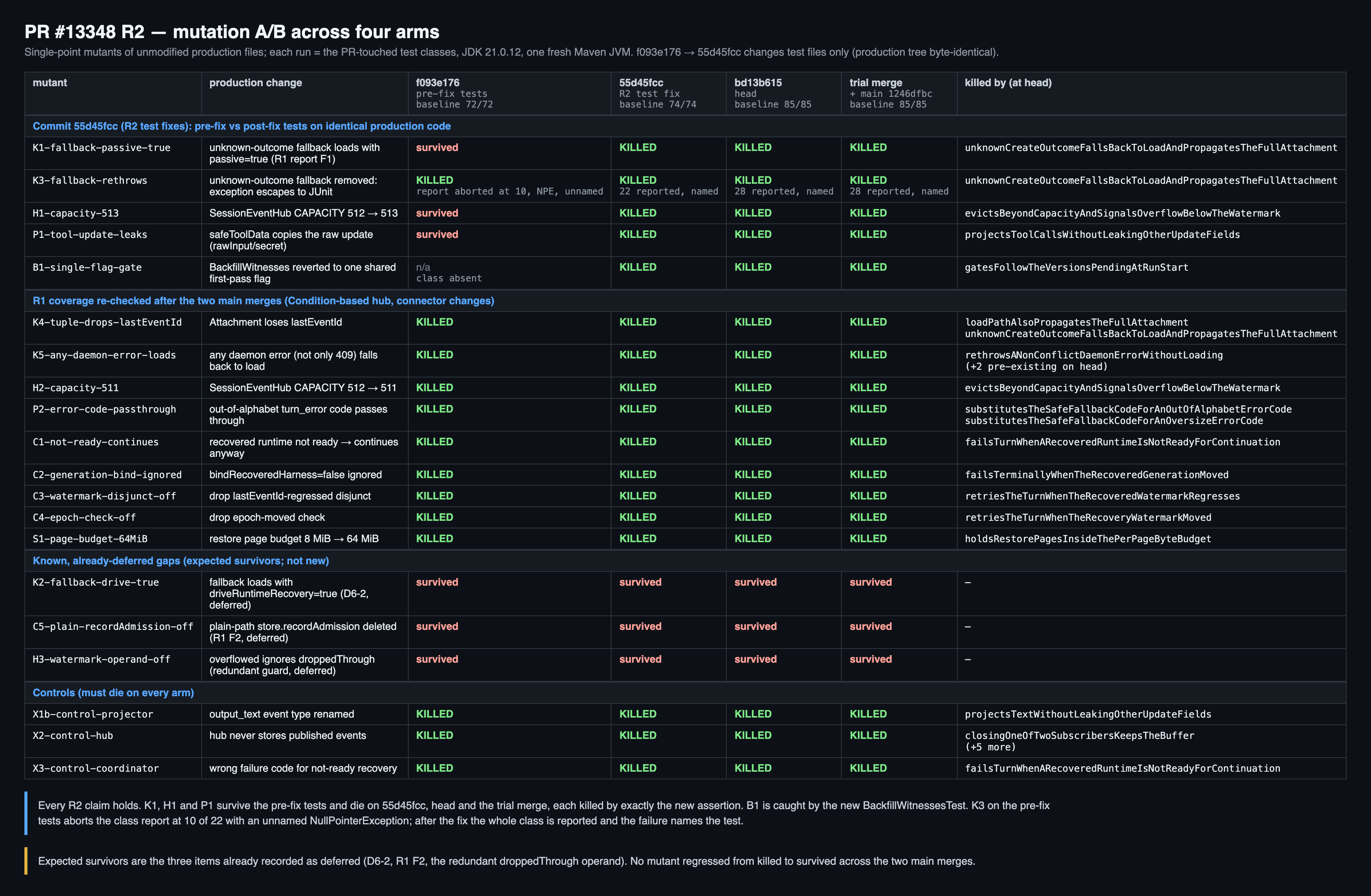The image size is (1371, 896).
Task: Select mutant 'X3-control-coordinator'
Action: coord(96,769)
